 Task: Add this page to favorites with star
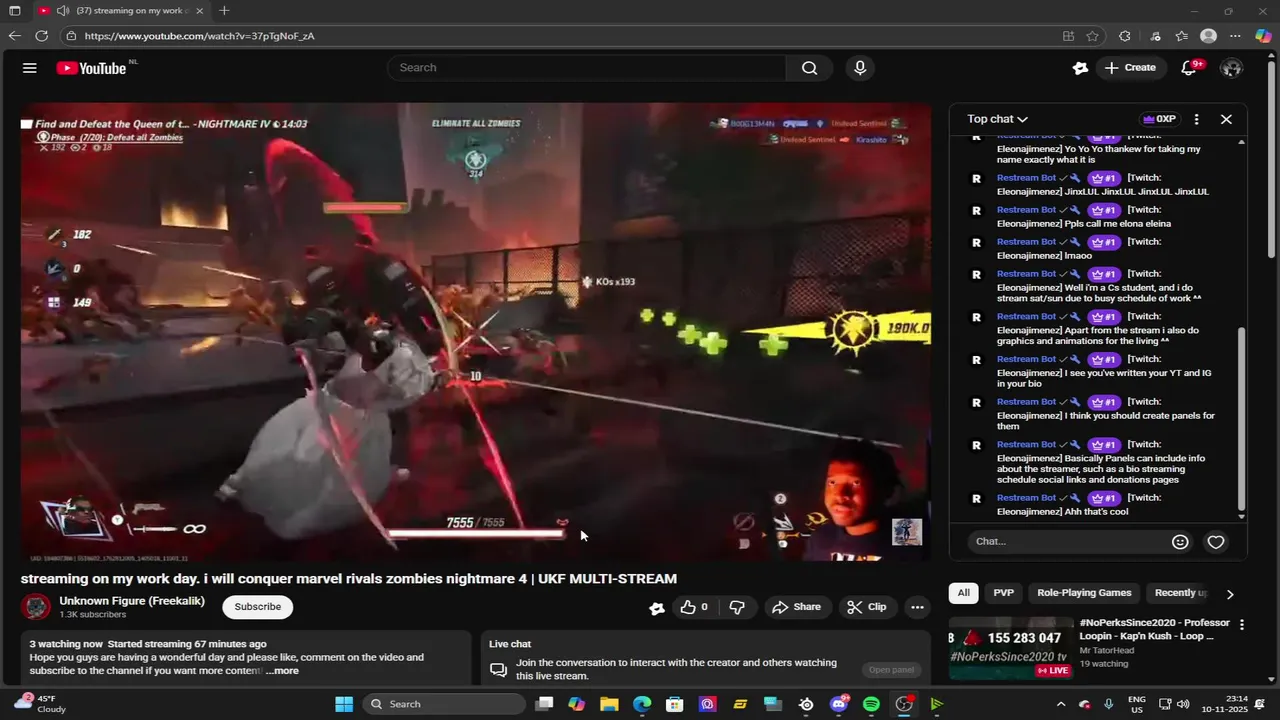(1093, 36)
